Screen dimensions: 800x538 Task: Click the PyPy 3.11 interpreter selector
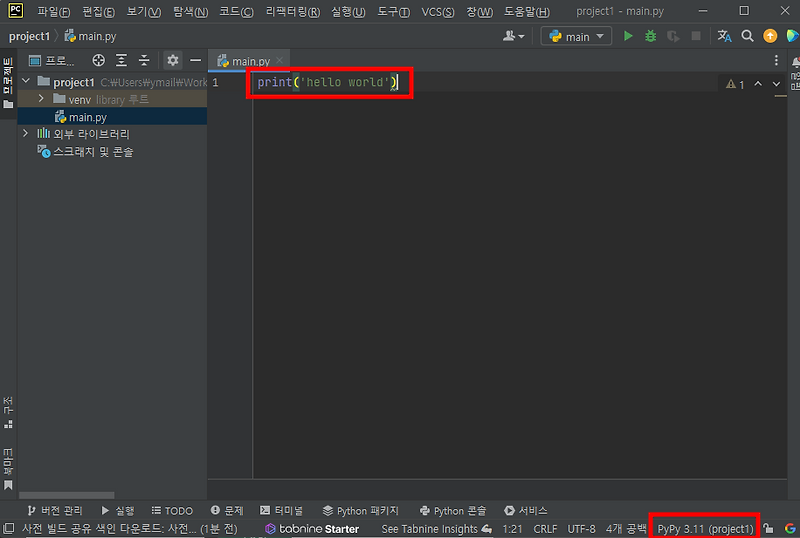pyautogui.click(x=705, y=528)
